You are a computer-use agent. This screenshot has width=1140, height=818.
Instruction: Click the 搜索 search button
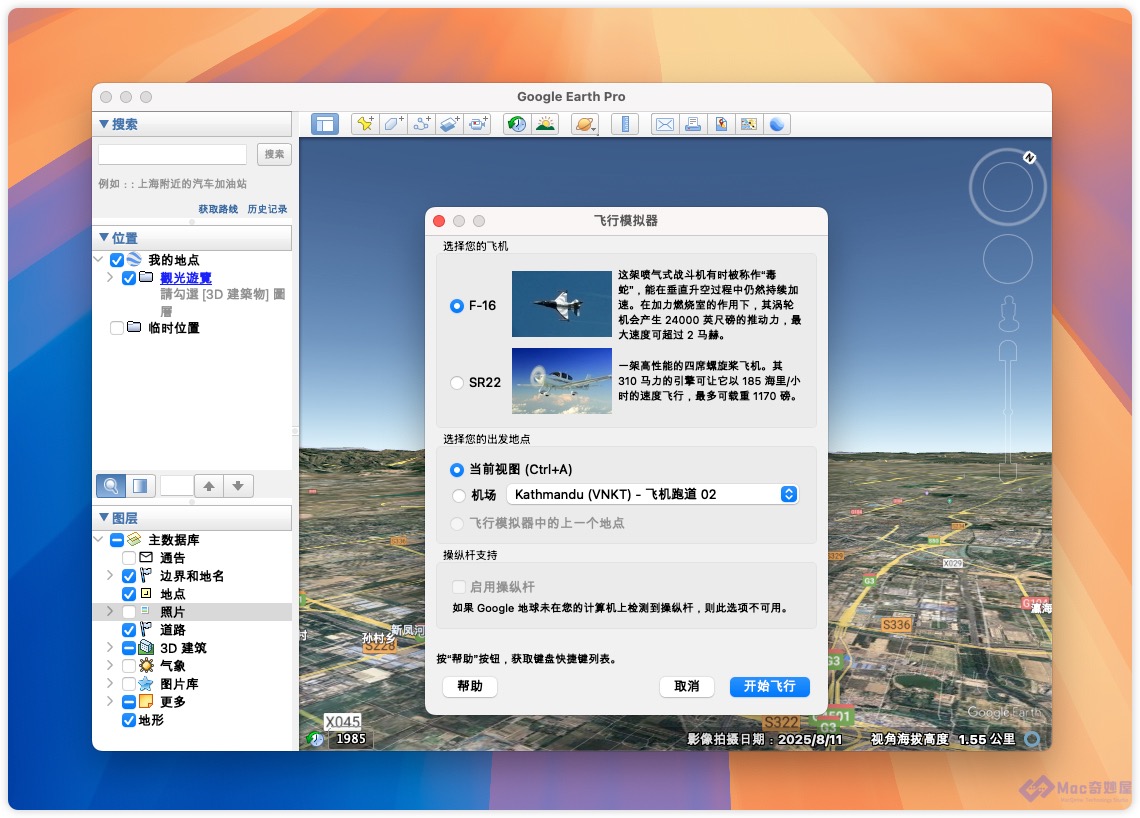tap(274, 154)
